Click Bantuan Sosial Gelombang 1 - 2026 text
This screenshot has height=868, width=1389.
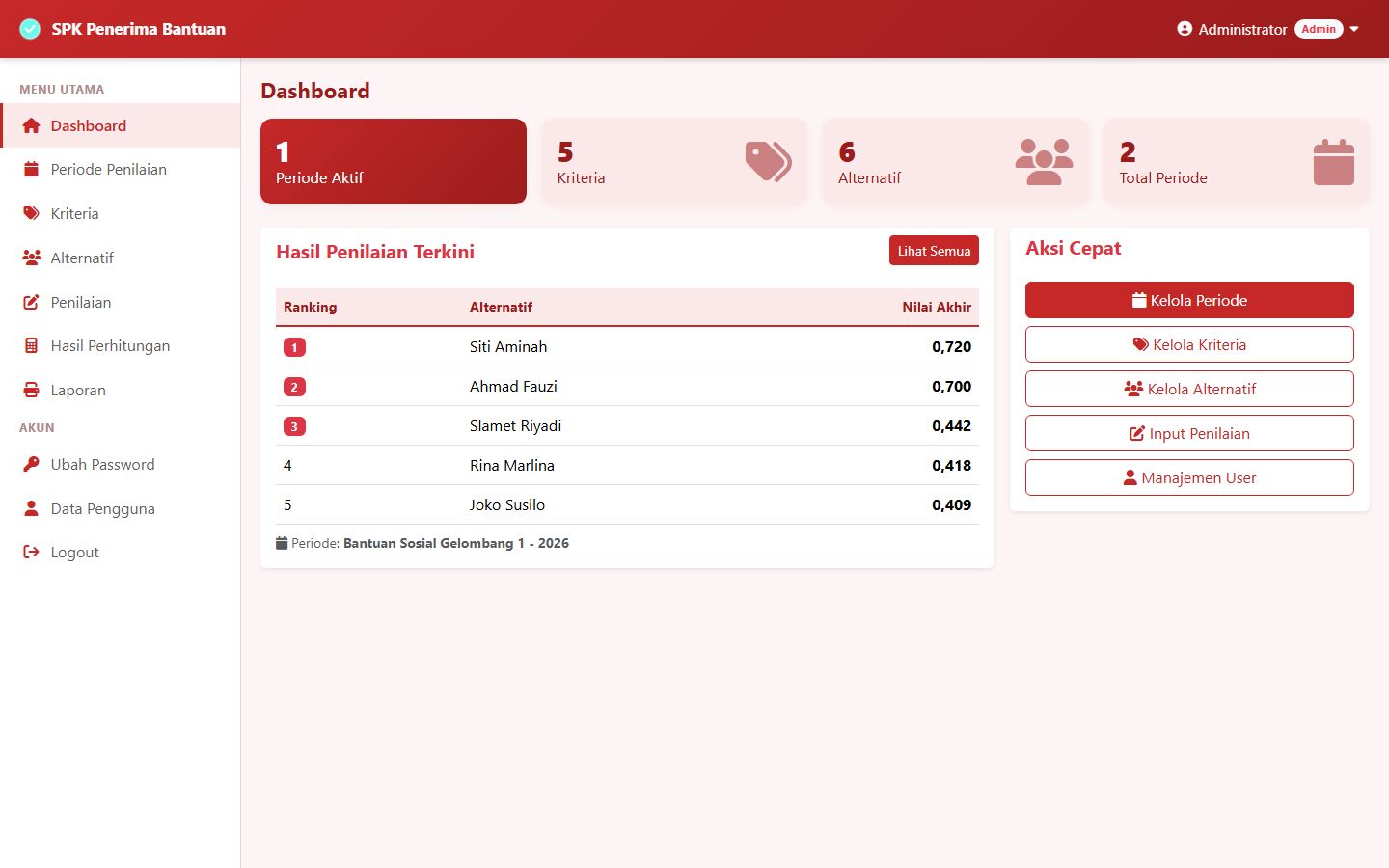tap(456, 543)
